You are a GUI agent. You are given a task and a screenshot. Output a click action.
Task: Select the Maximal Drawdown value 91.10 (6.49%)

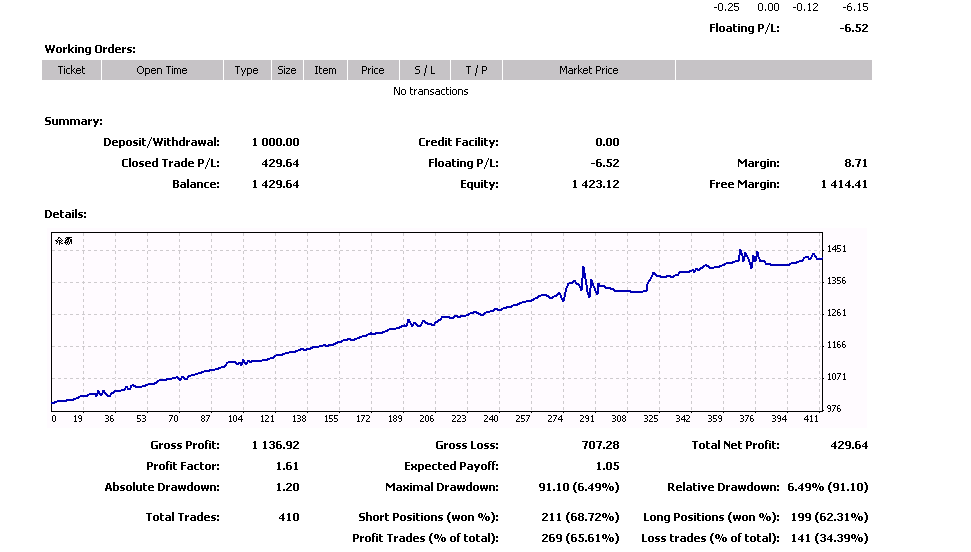coord(579,487)
